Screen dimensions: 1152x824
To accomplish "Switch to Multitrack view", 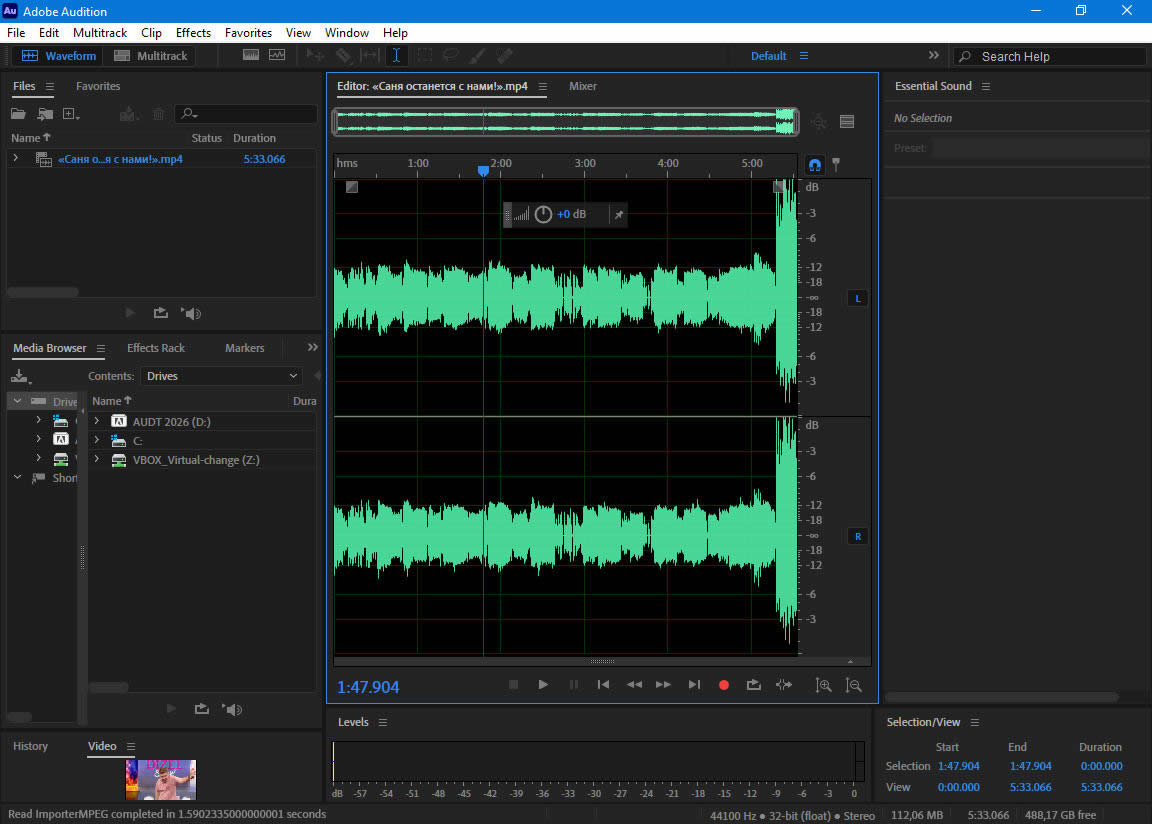I will [151, 56].
